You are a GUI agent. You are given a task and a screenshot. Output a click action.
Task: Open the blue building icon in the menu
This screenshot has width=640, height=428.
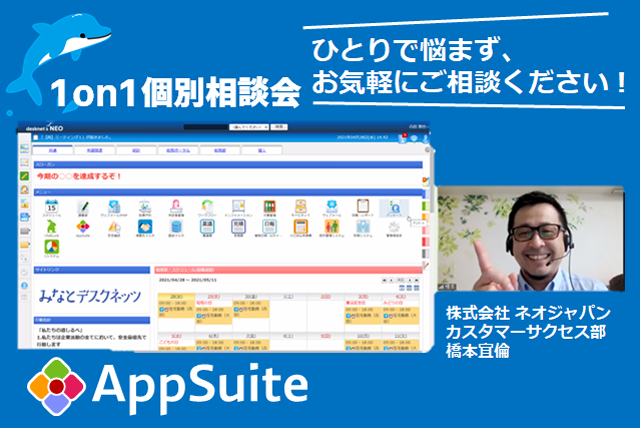coord(362,226)
